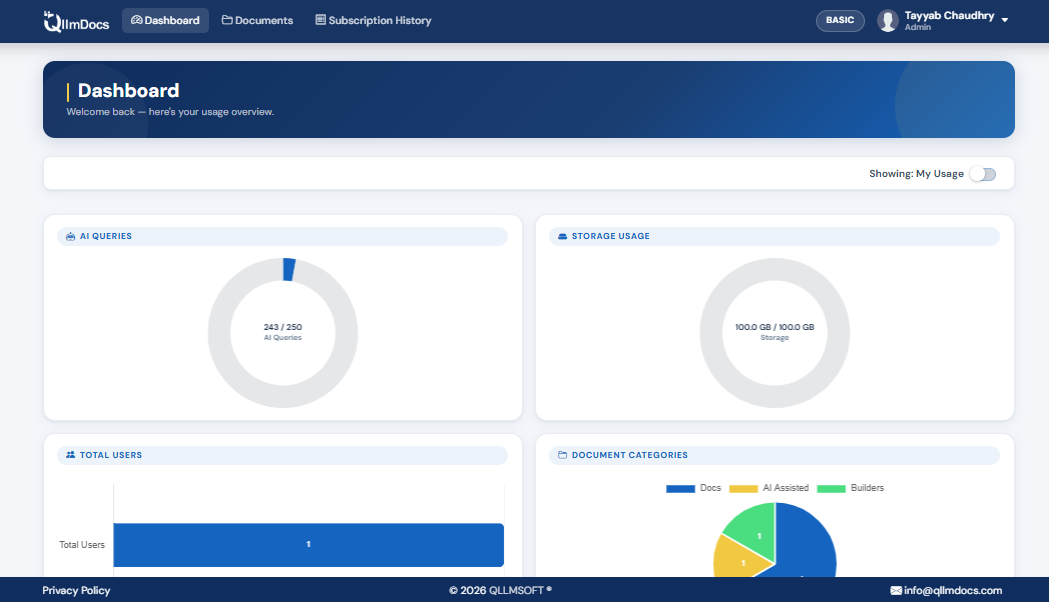Click the BASIC plan badge

pyautogui.click(x=840, y=20)
